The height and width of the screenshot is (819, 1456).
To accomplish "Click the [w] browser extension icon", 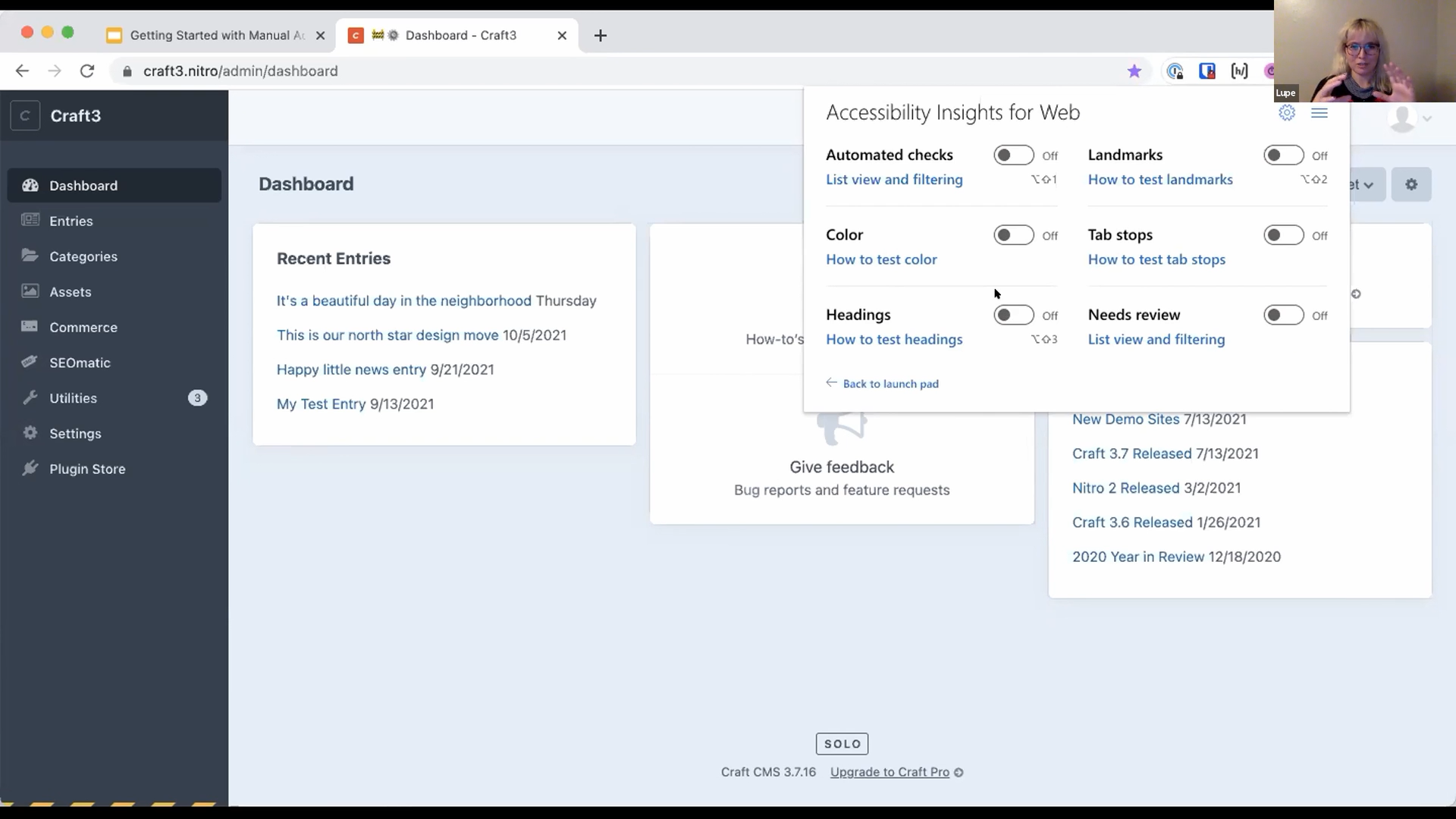I will pos(1239,71).
